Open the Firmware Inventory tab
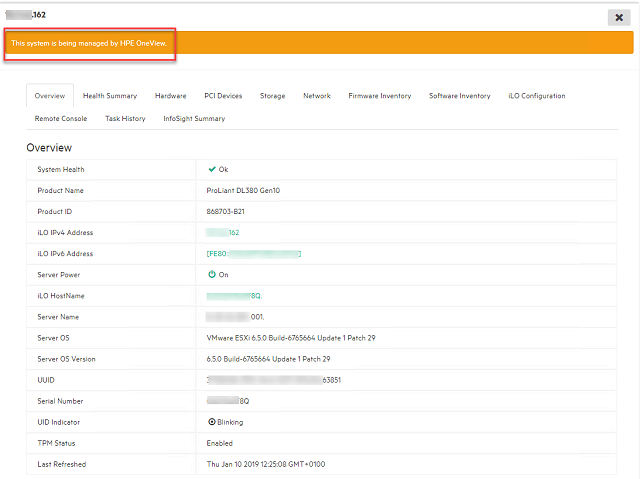 point(379,96)
